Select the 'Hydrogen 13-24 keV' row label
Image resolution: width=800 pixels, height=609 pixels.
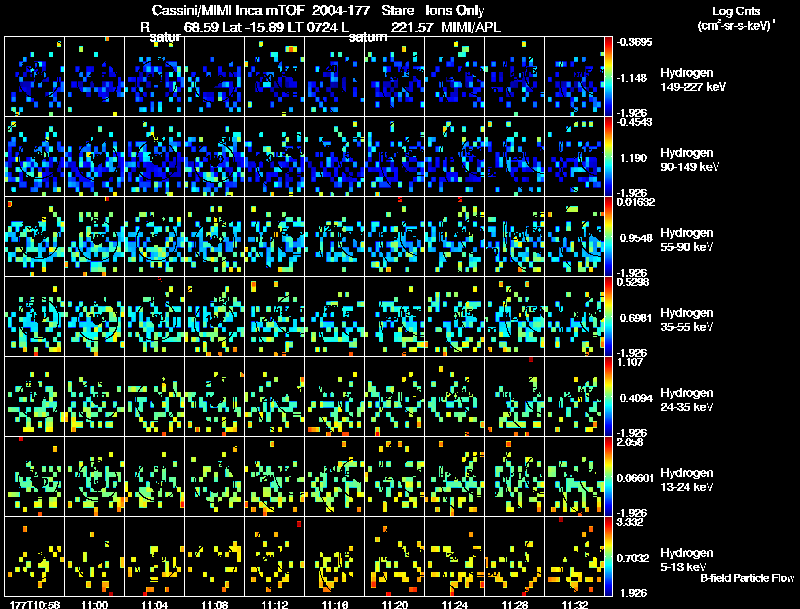click(x=687, y=480)
